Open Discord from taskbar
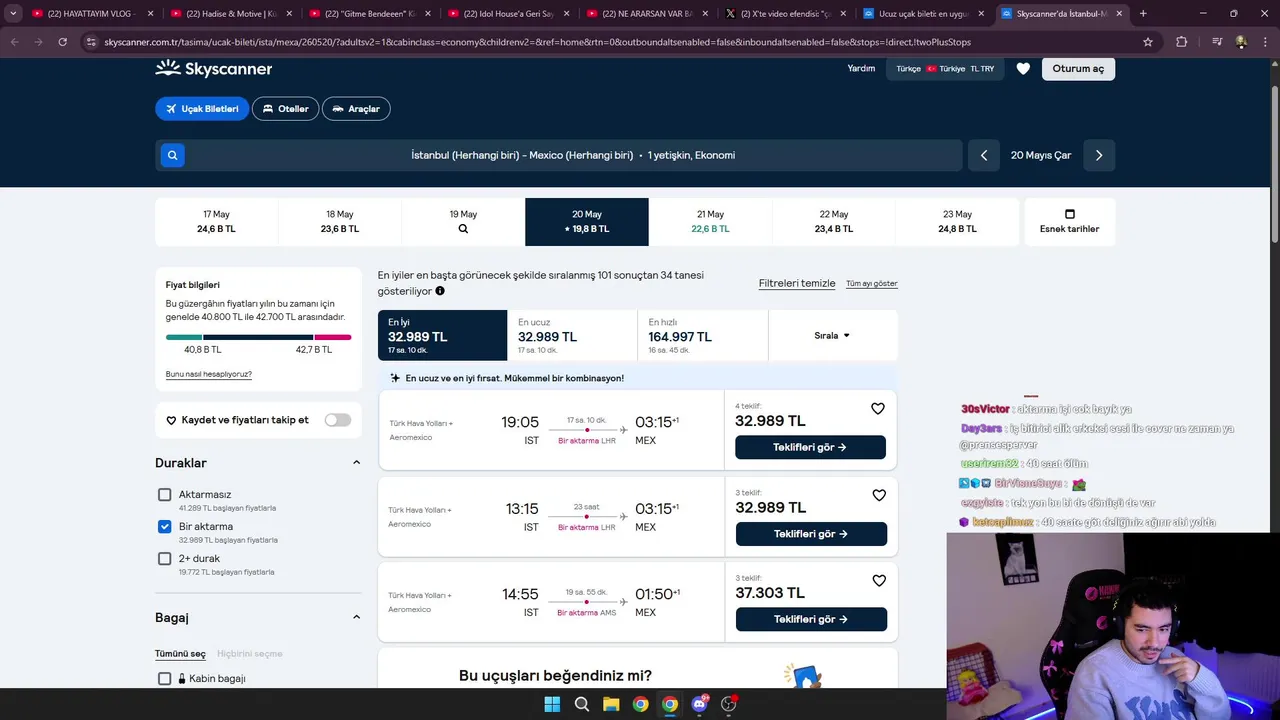Screen dimensions: 1280x720 699,704
